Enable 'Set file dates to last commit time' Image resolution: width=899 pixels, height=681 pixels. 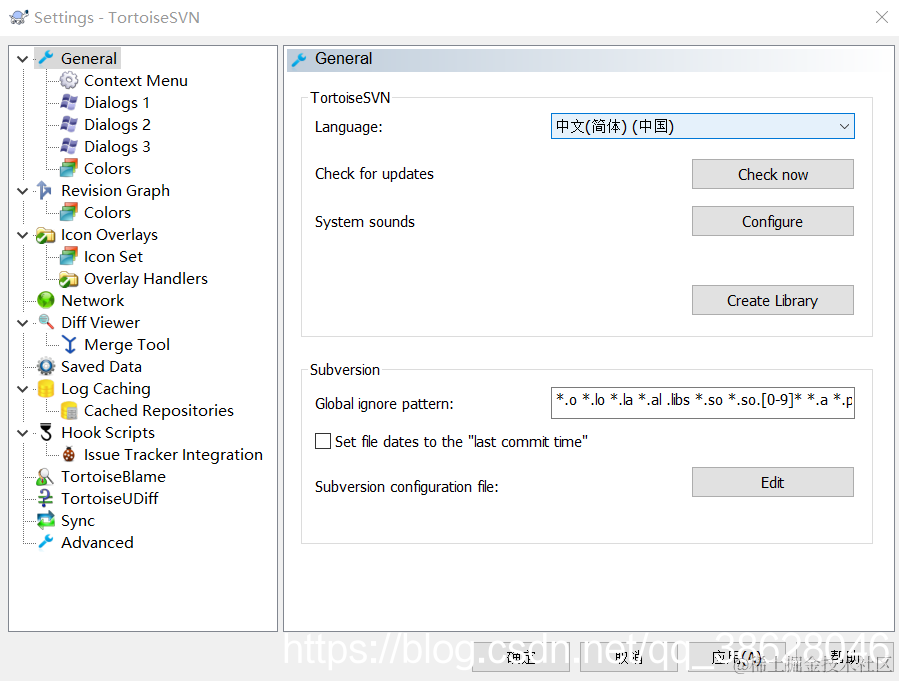click(323, 441)
